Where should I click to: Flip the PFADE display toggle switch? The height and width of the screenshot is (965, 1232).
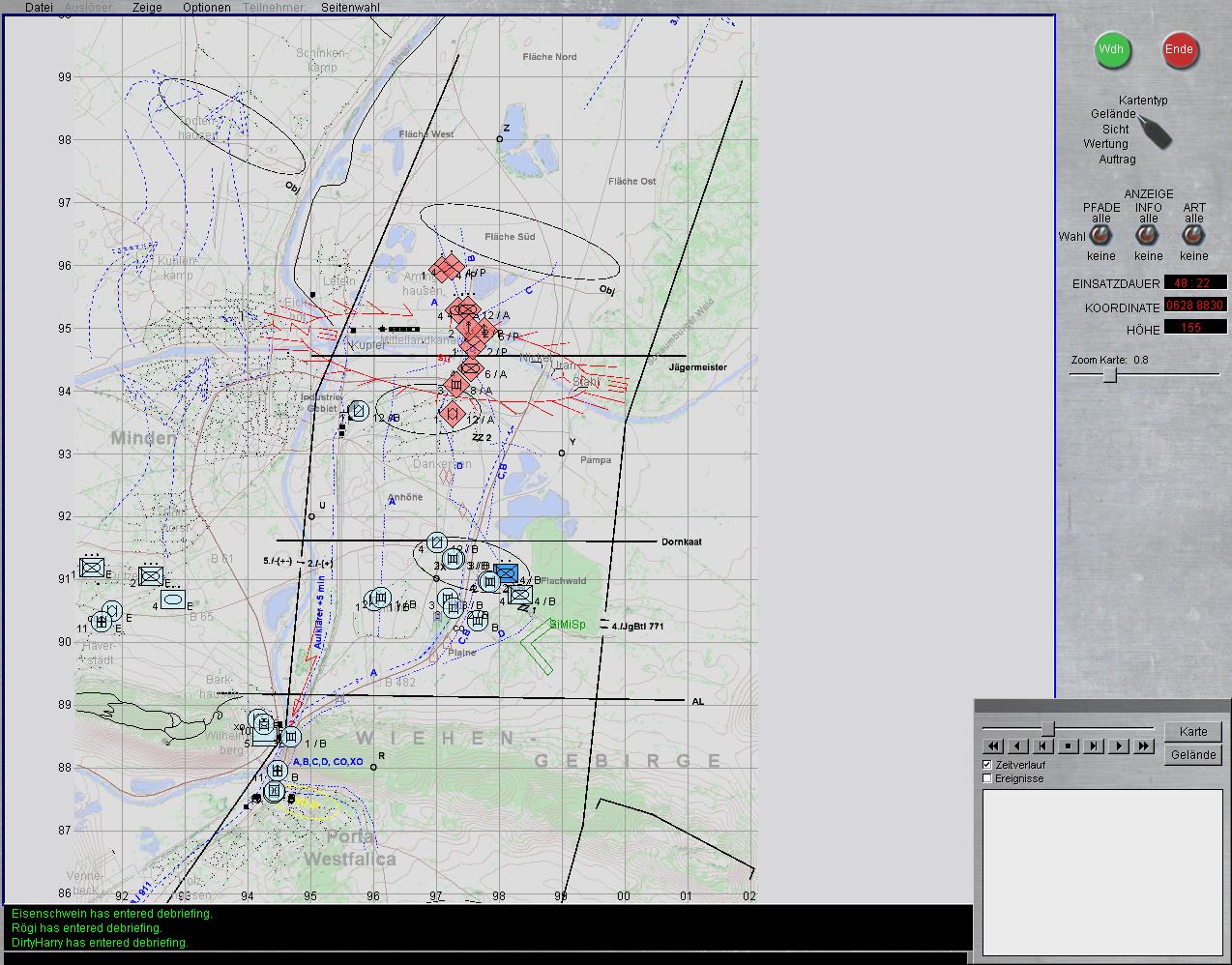pyautogui.click(x=1100, y=236)
